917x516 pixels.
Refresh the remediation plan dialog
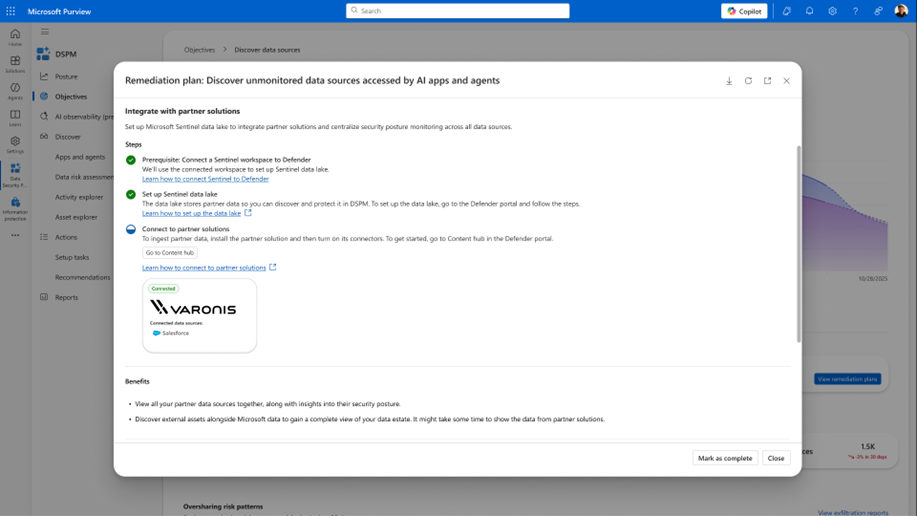tap(748, 81)
